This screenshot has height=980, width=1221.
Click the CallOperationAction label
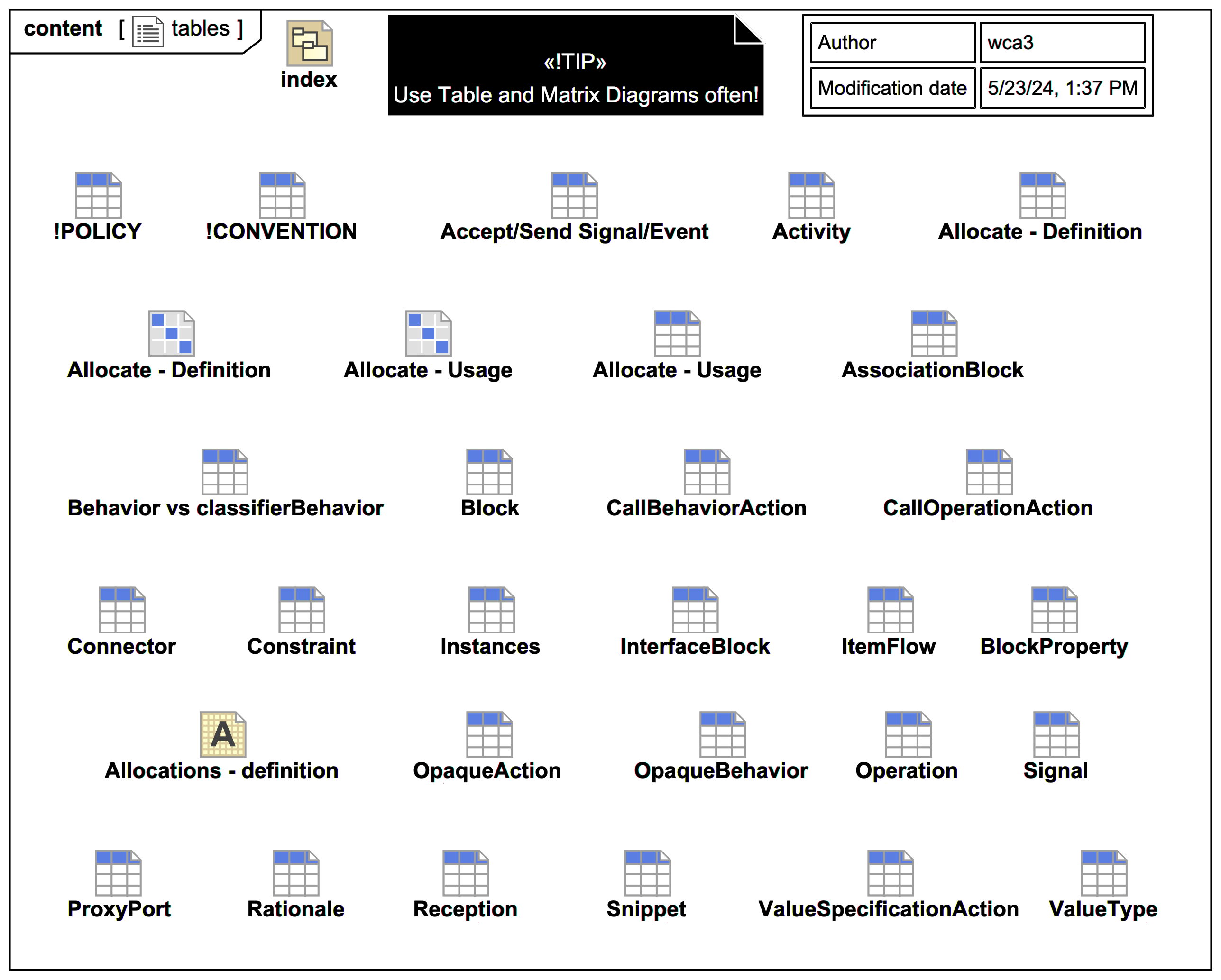[988, 508]
